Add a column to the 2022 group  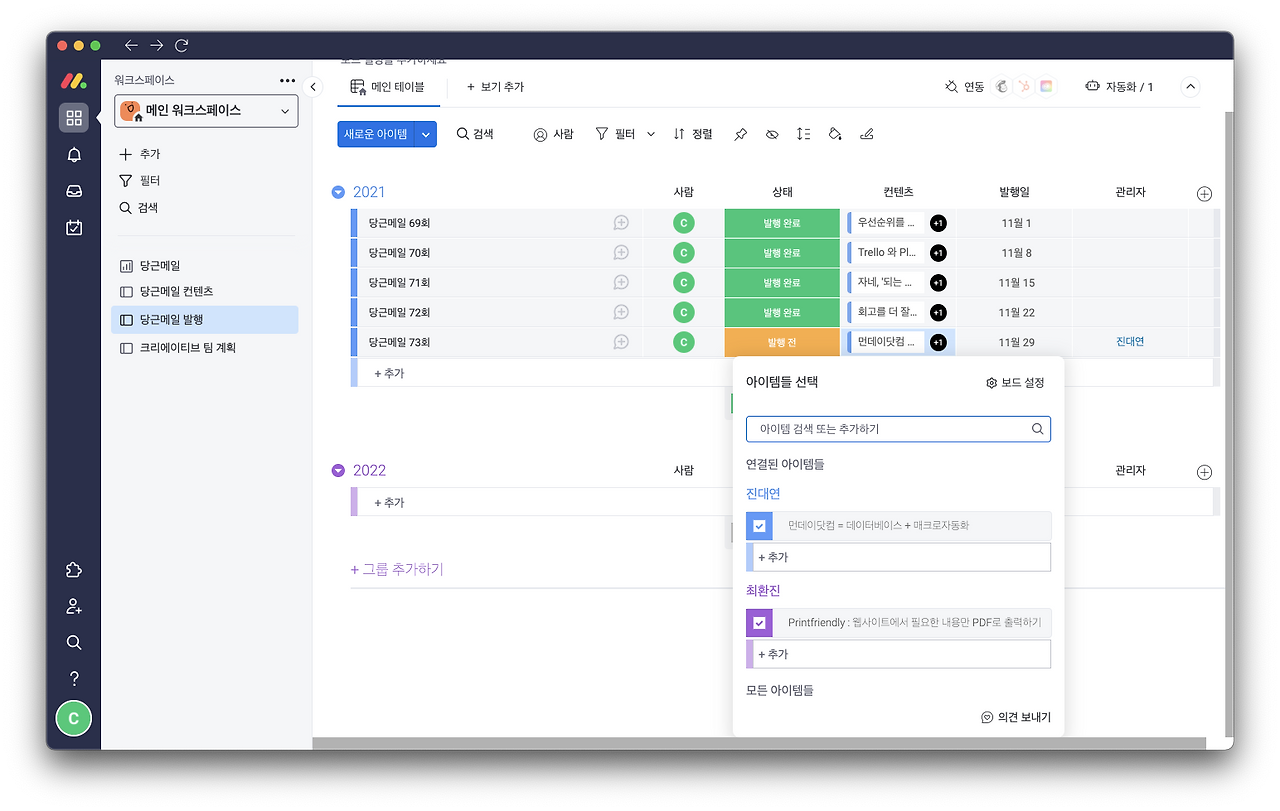click(x=1204, y=472)
